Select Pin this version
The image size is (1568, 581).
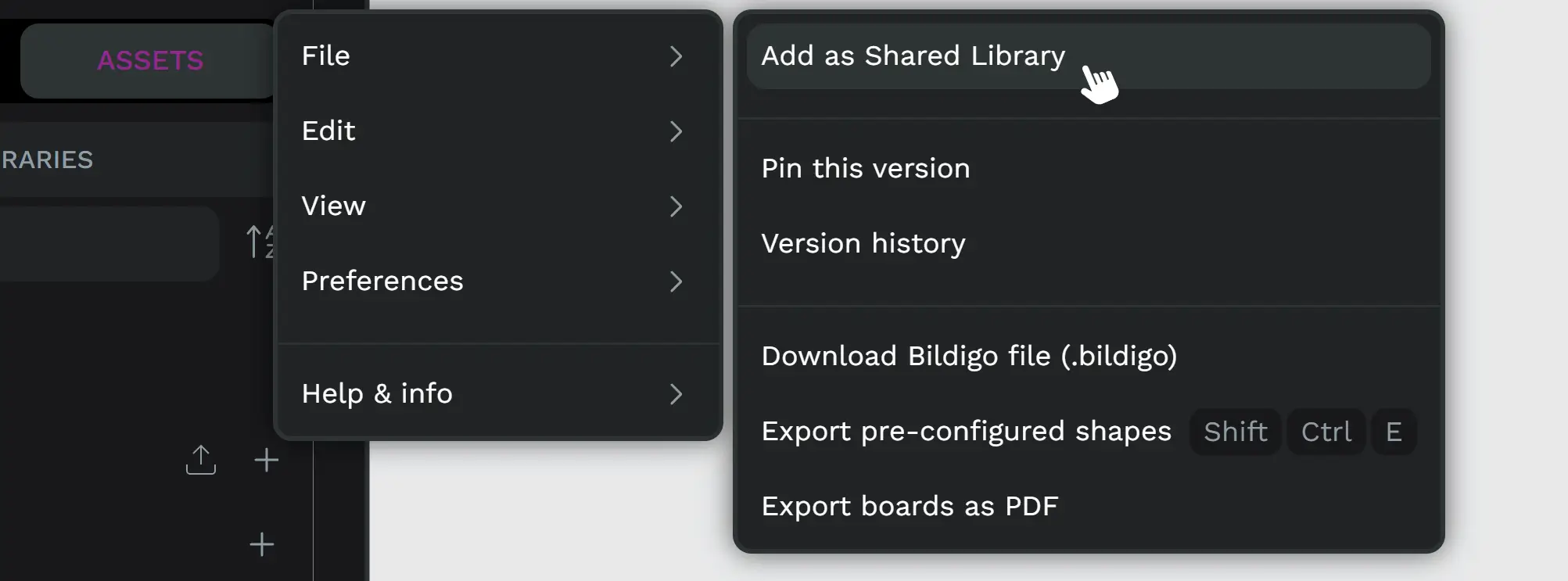(x=866, y=169)
